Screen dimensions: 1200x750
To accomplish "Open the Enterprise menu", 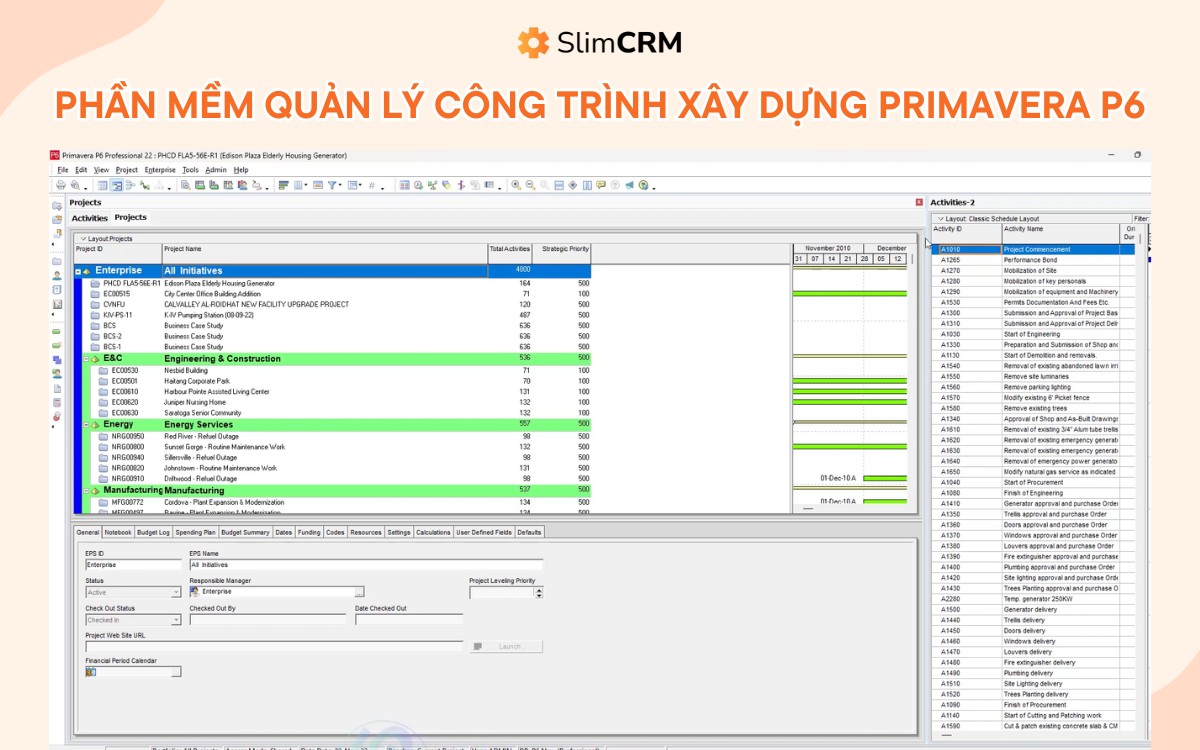I will tap(160, 169).
